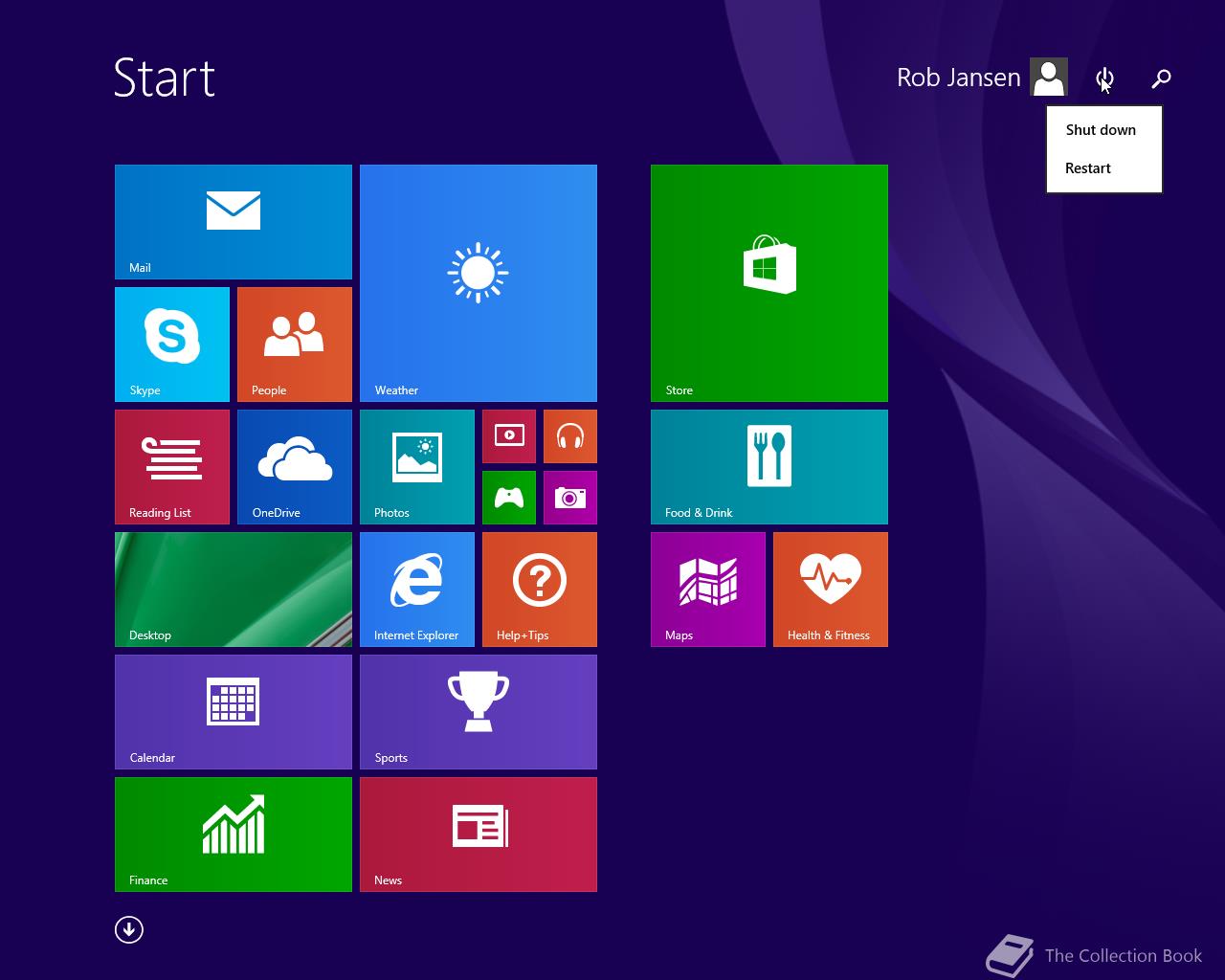Open the small Music headphones tile
This screenshot has width=1225, height=980.
click(x=570, y=436)
